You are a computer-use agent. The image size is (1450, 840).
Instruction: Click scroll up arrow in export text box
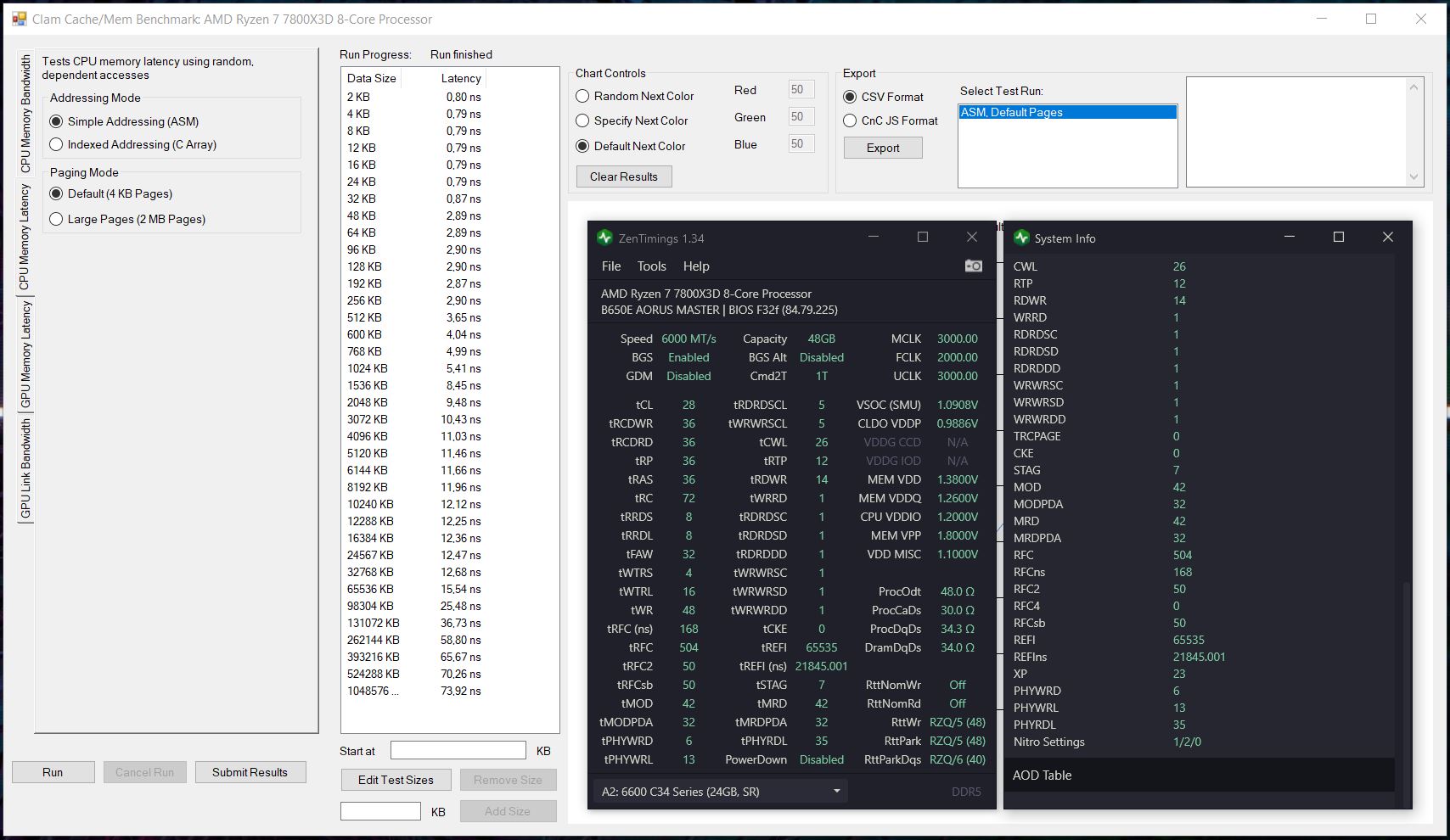click(x=1413, y=87)
